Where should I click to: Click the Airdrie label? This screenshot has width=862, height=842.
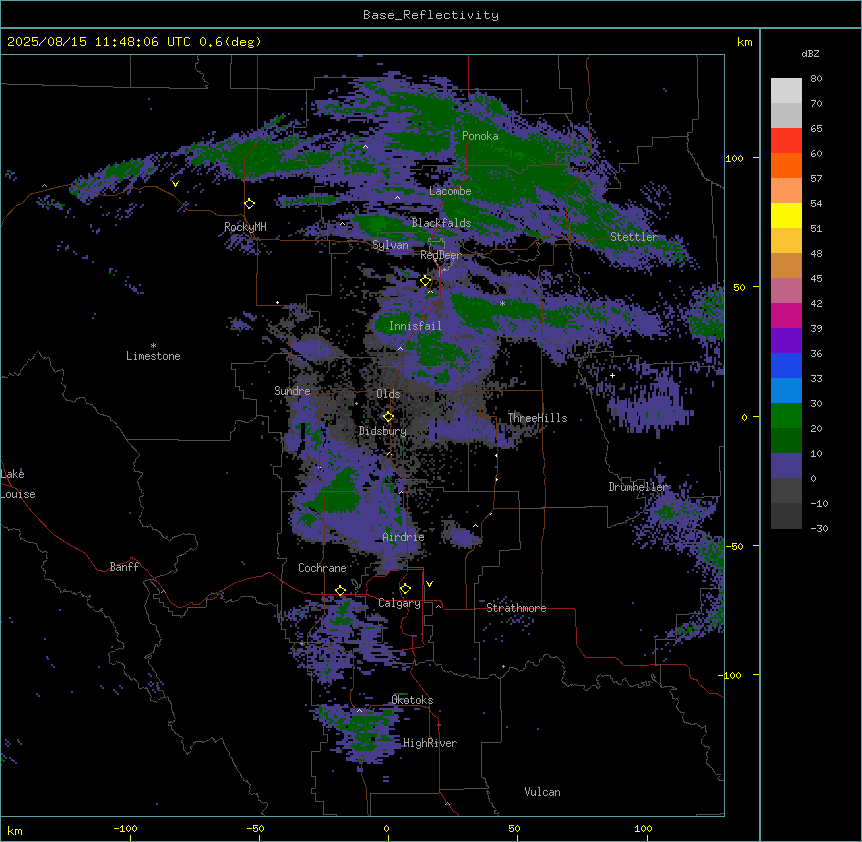click(x=403, y=537)
